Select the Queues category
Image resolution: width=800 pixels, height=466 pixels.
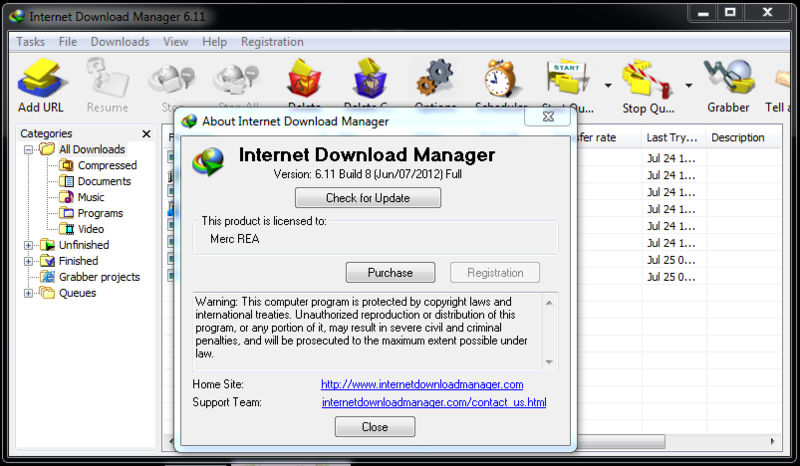point(77,293)
